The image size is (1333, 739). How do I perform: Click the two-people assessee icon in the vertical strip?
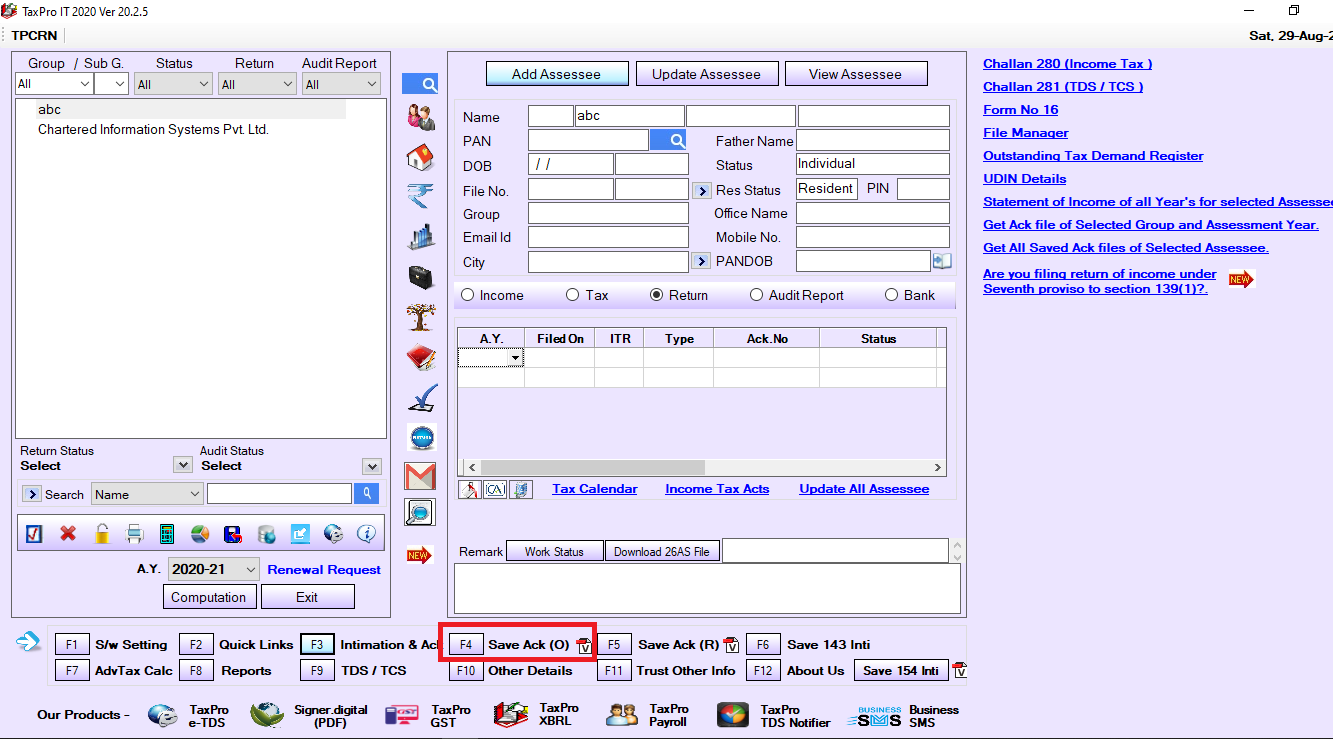pyautogui.click(x=421, y=117)
